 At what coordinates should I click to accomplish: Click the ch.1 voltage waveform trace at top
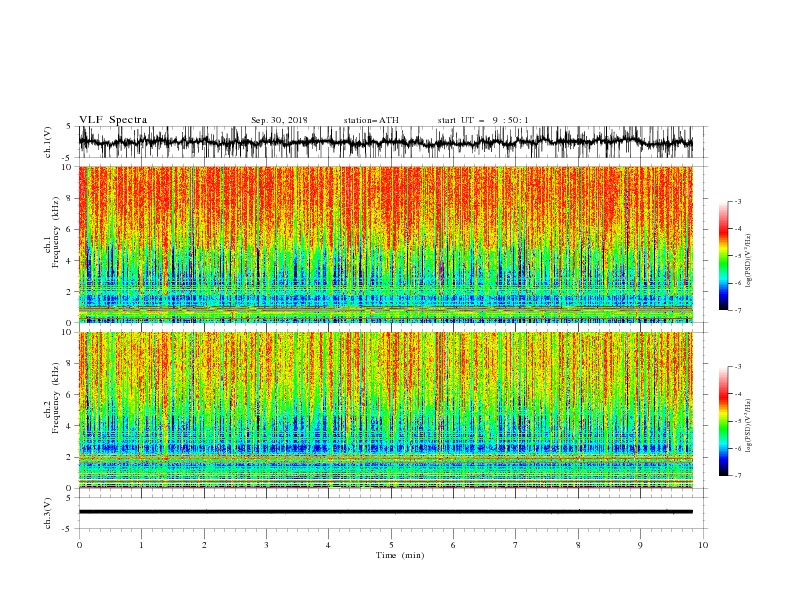[x=385, y=142]
